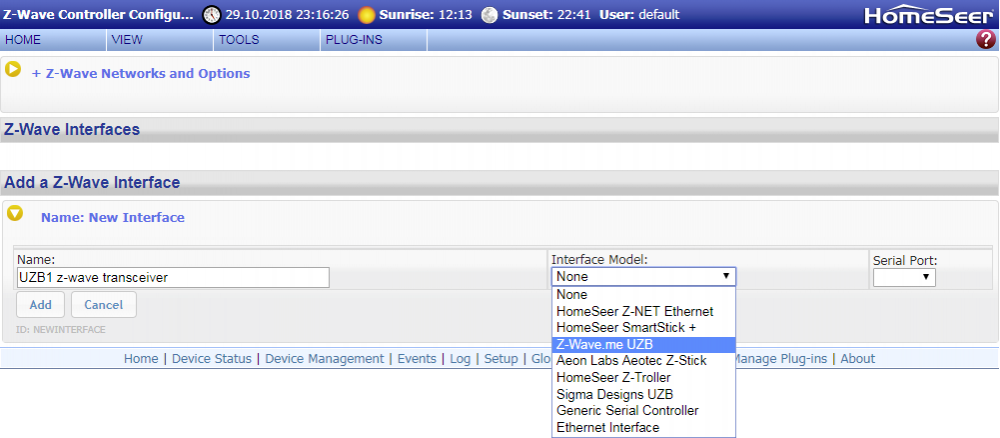Open the PLUG-INS menu
This screenshot has height=438, width=1000.
tap(374, 40)
